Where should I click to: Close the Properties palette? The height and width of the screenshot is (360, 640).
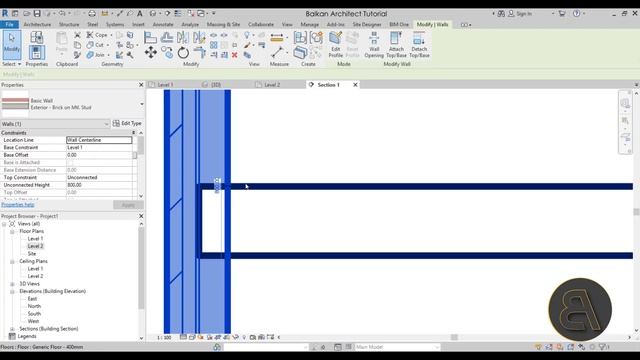141,85
